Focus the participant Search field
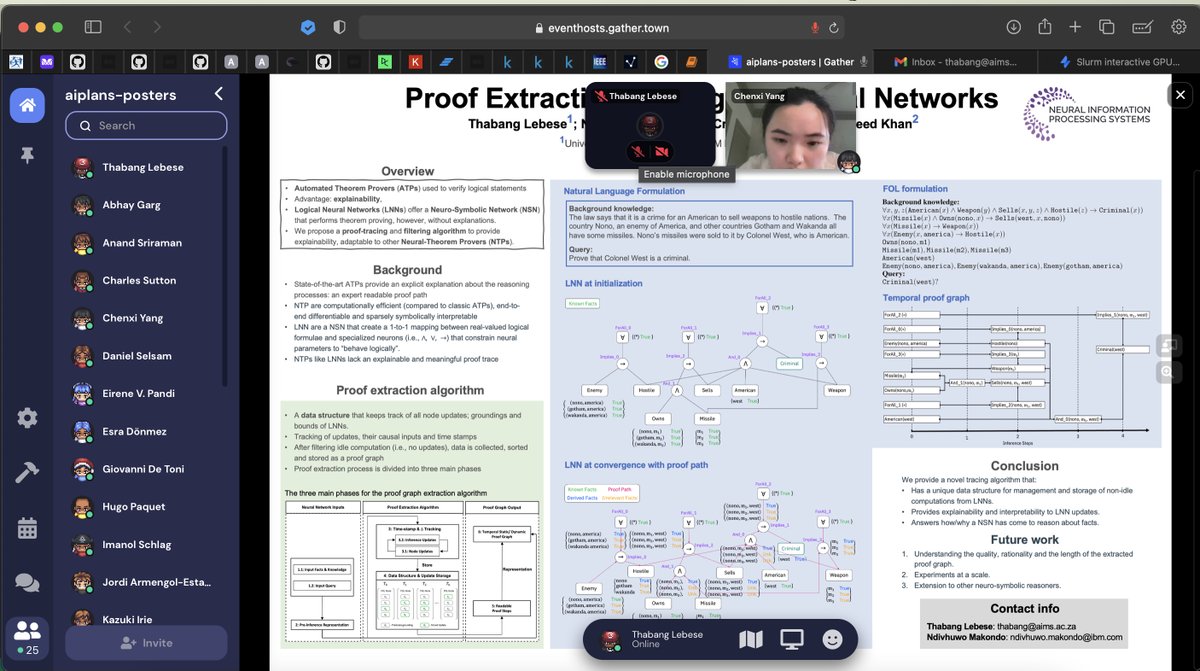The width and height of the screenshot is (1200, 671). point(146,125)
